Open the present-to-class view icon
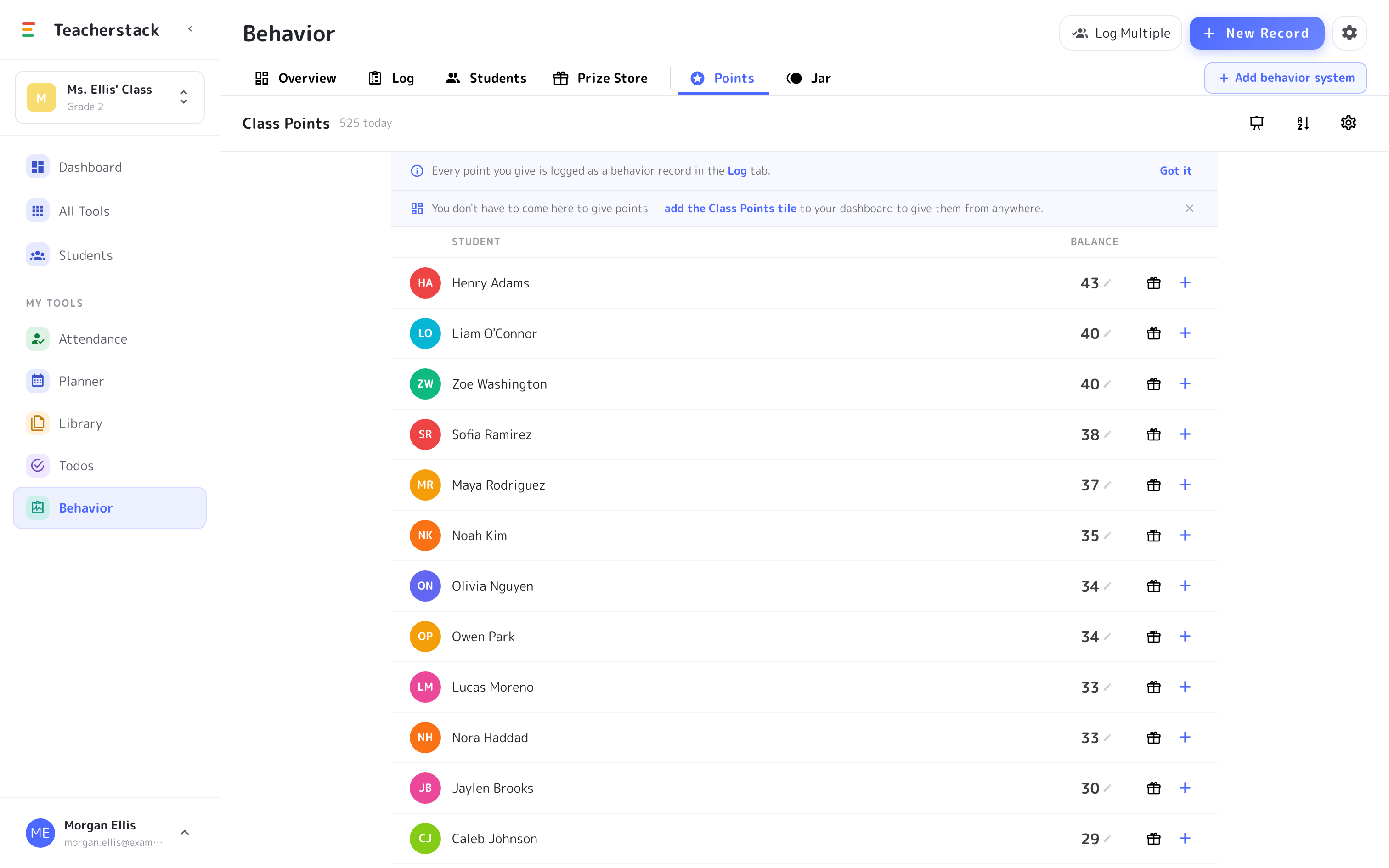 click(x=1256, y=123)
